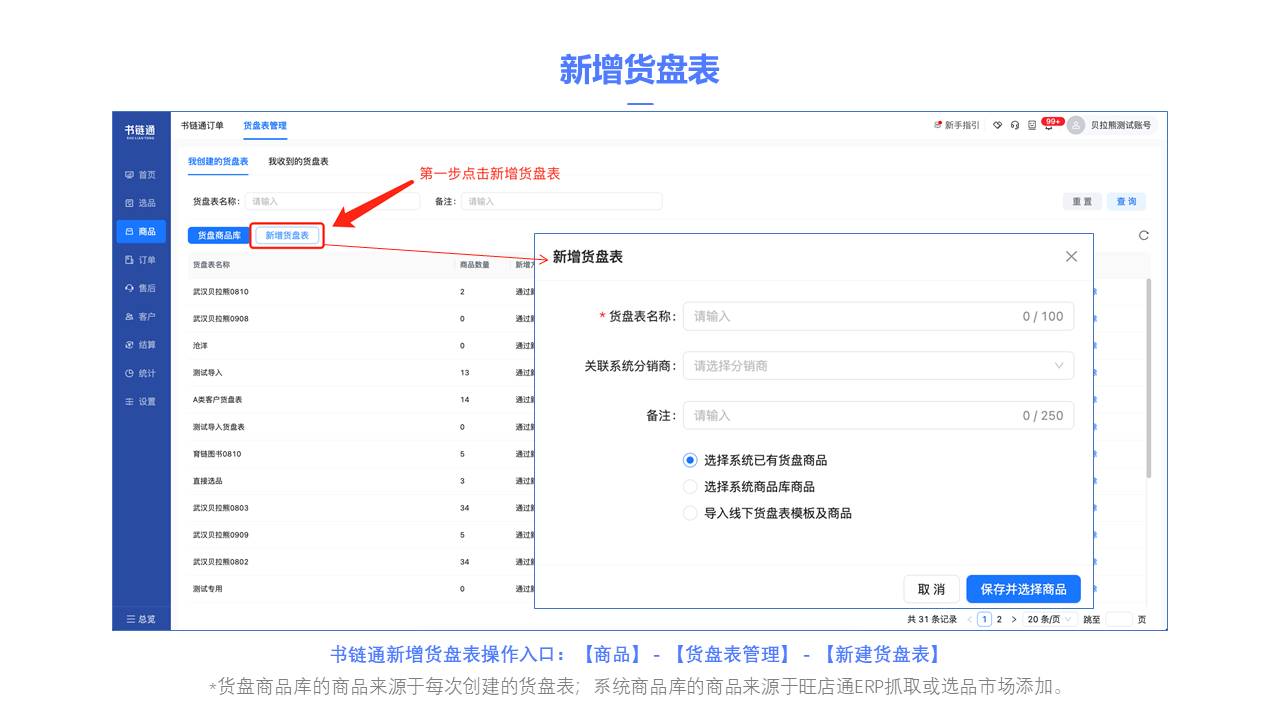Click the 书链通 logo
The image size is (1280, 720).
point(140,131)
